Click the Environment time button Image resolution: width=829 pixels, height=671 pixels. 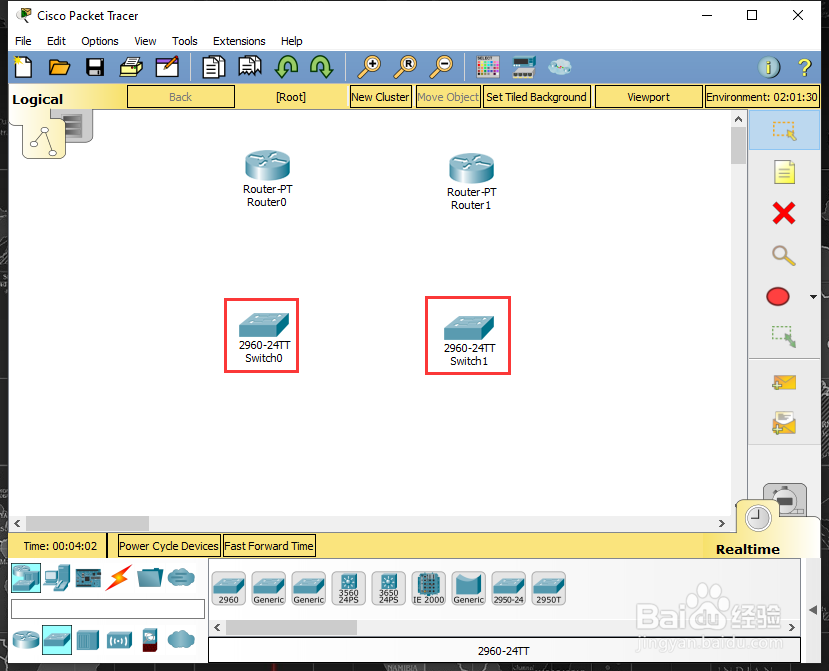coord(762,97)
